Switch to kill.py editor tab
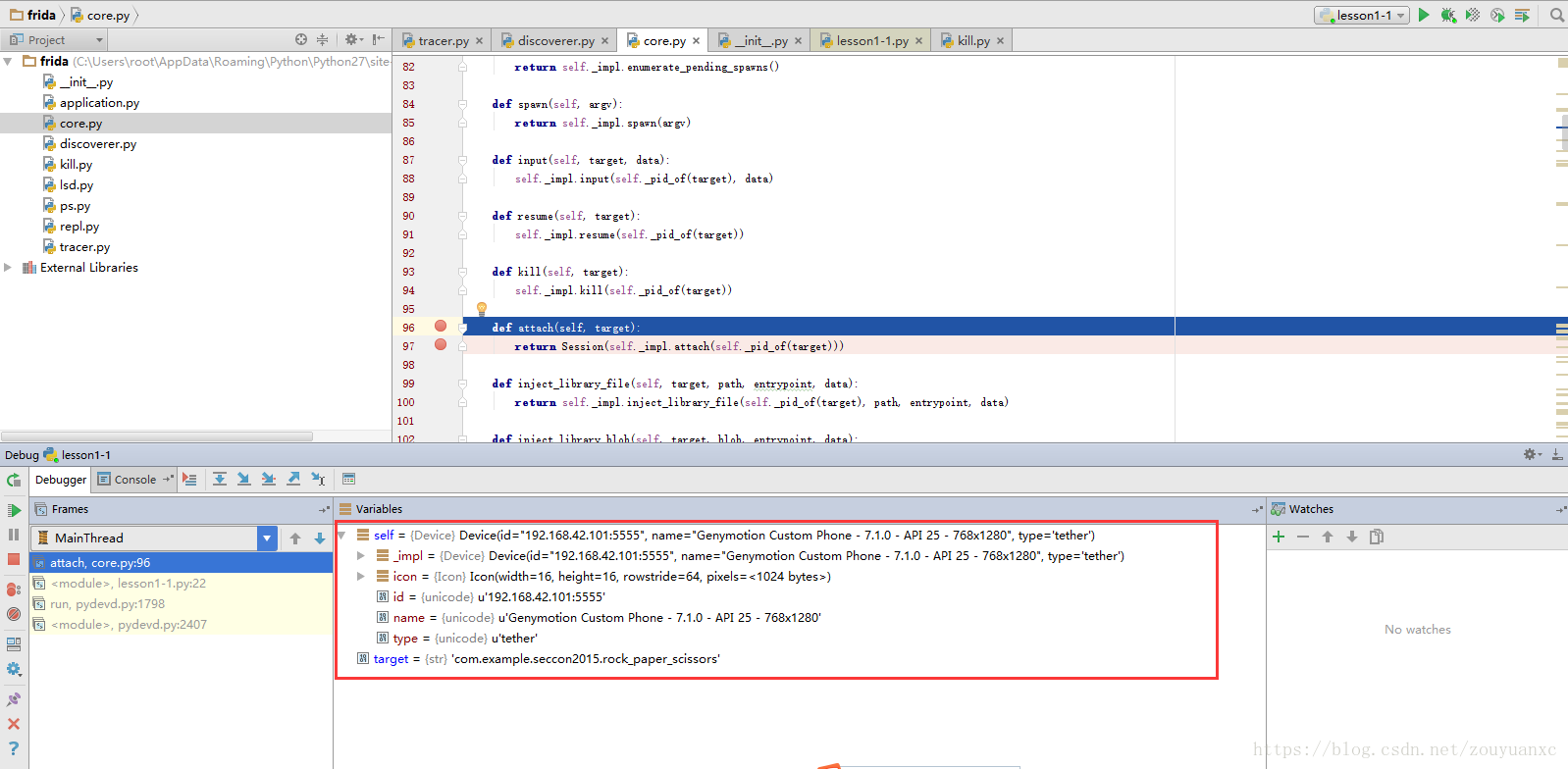The image size is (1568, 769). [972, 40]
